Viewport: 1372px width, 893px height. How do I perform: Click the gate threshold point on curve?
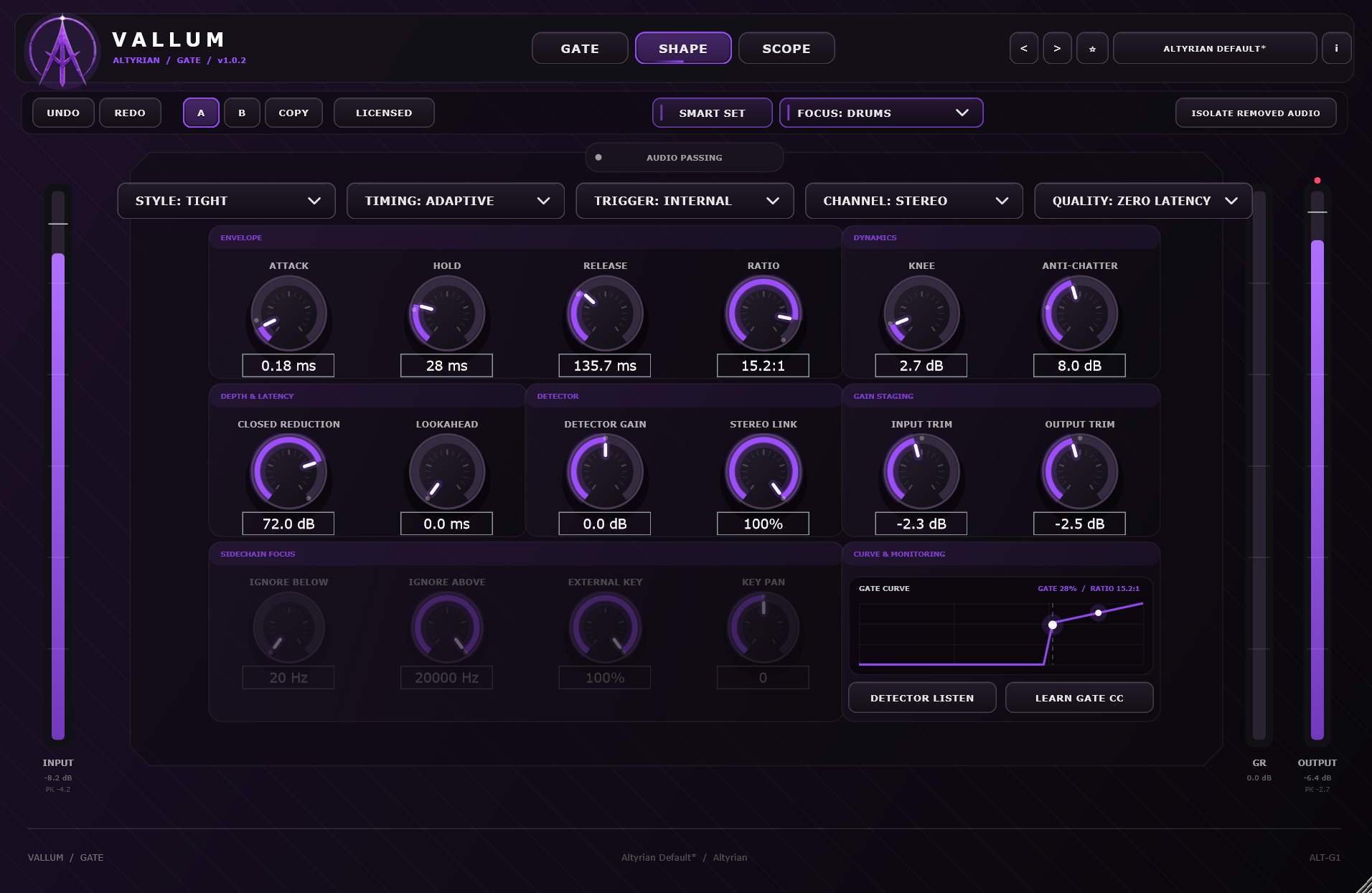(1053, 625)
